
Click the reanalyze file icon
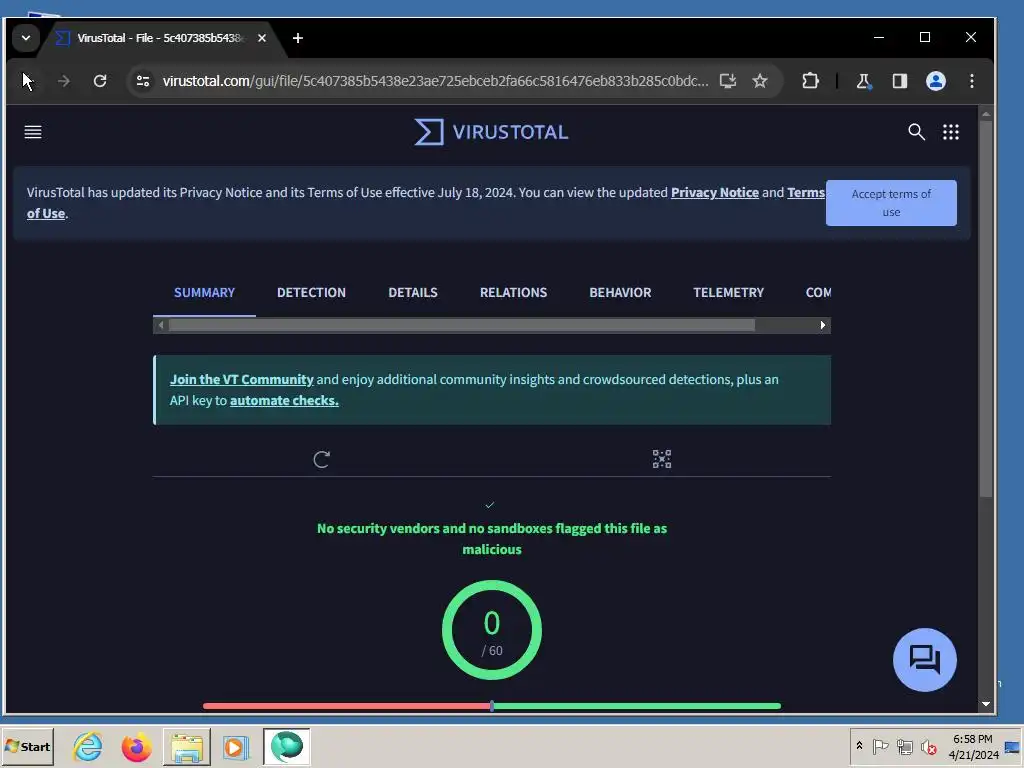coord(321,459)
